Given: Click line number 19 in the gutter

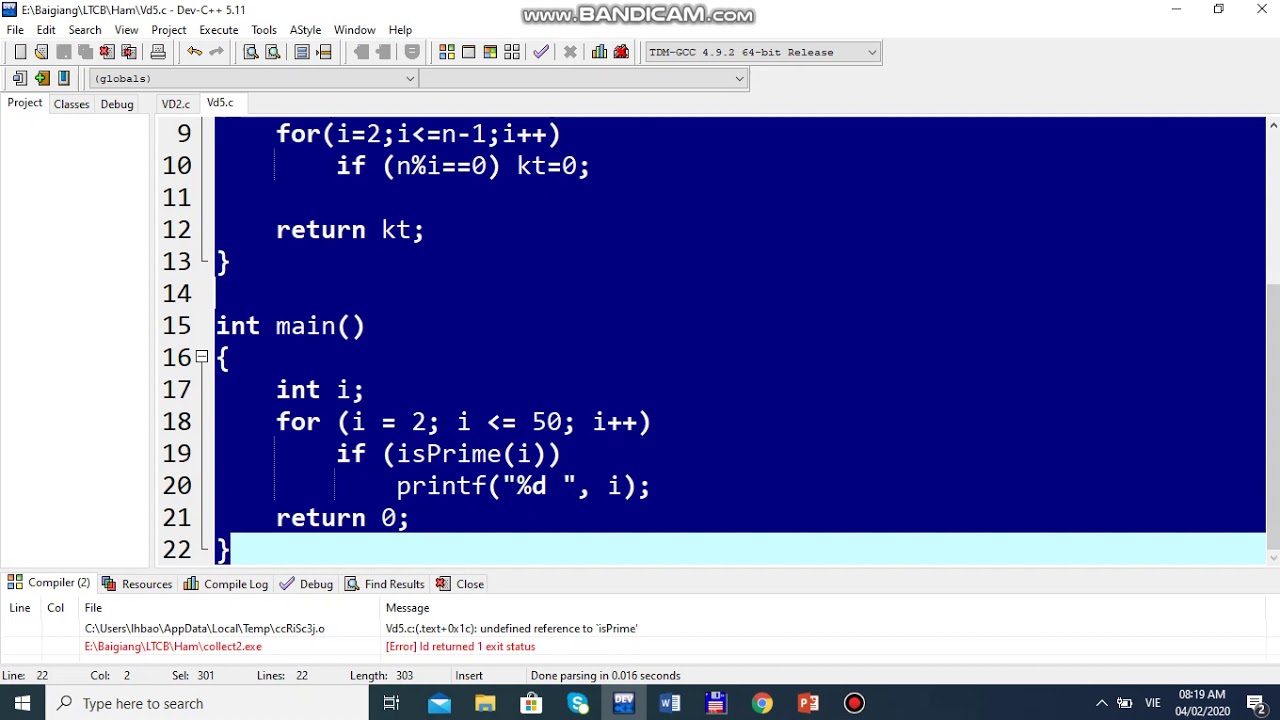Looking at the screenshot, I should (x=176, y=453).
